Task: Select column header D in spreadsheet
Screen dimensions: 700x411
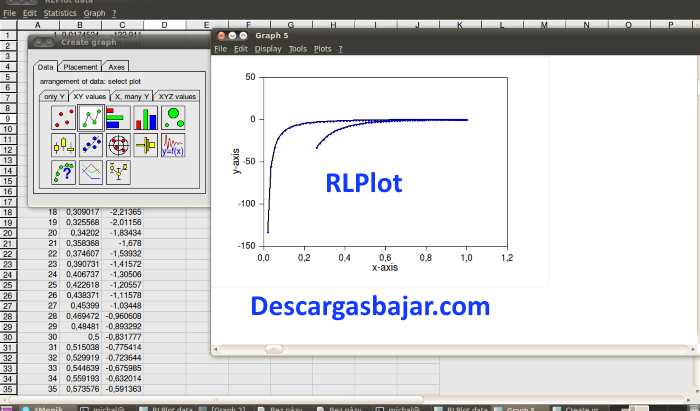Action: tap(164, 25)
